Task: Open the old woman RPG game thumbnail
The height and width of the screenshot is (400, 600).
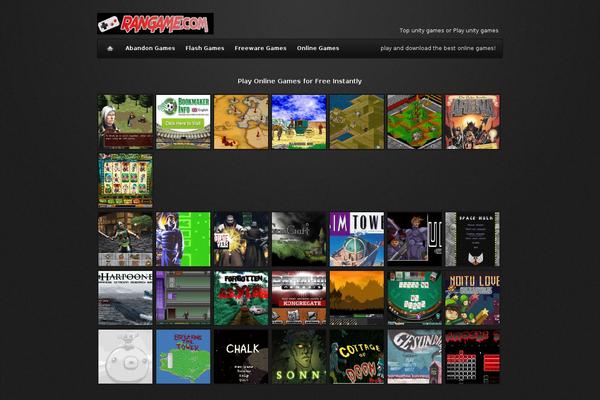Action: pyautogui.click(x=126, y=122)
